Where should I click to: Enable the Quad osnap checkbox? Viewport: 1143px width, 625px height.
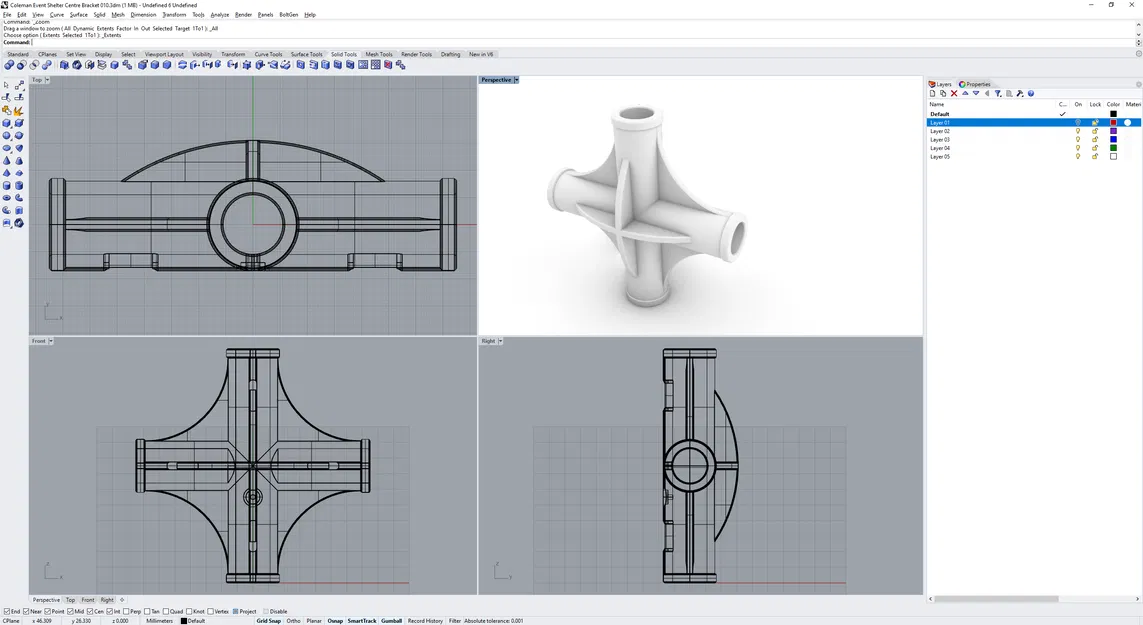(166, 611)
